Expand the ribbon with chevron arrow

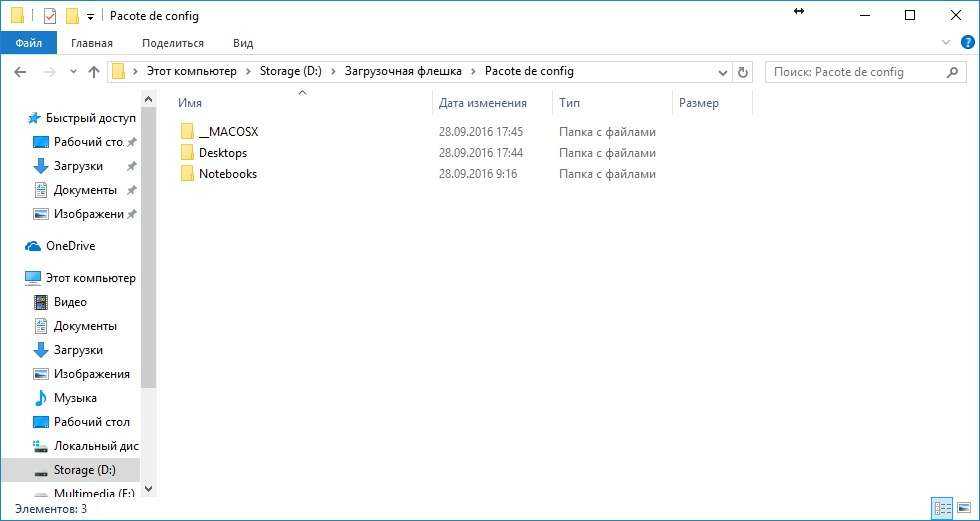947,43
